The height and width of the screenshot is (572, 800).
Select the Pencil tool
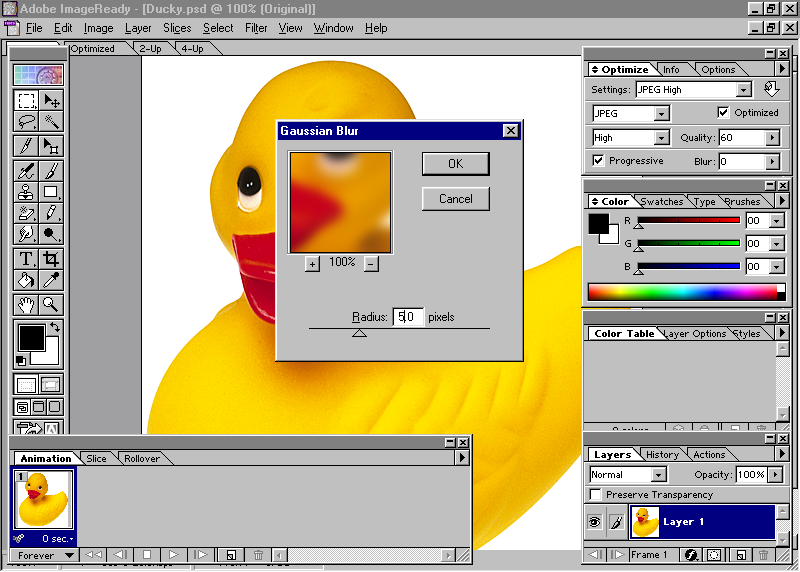(51, 213)
